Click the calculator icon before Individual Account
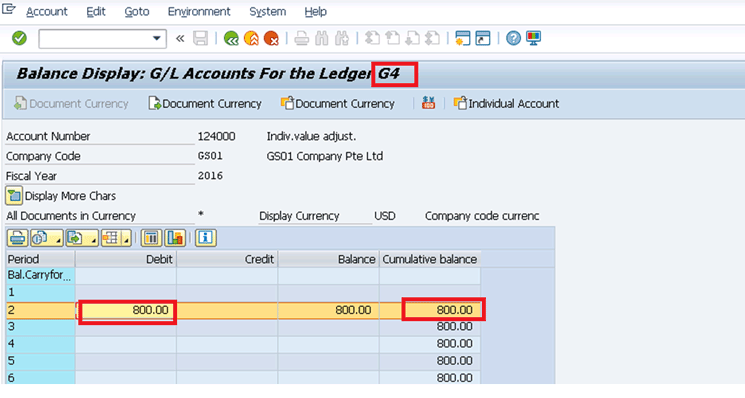The height and width of the screenshot is (398, 745). (428, 103)
